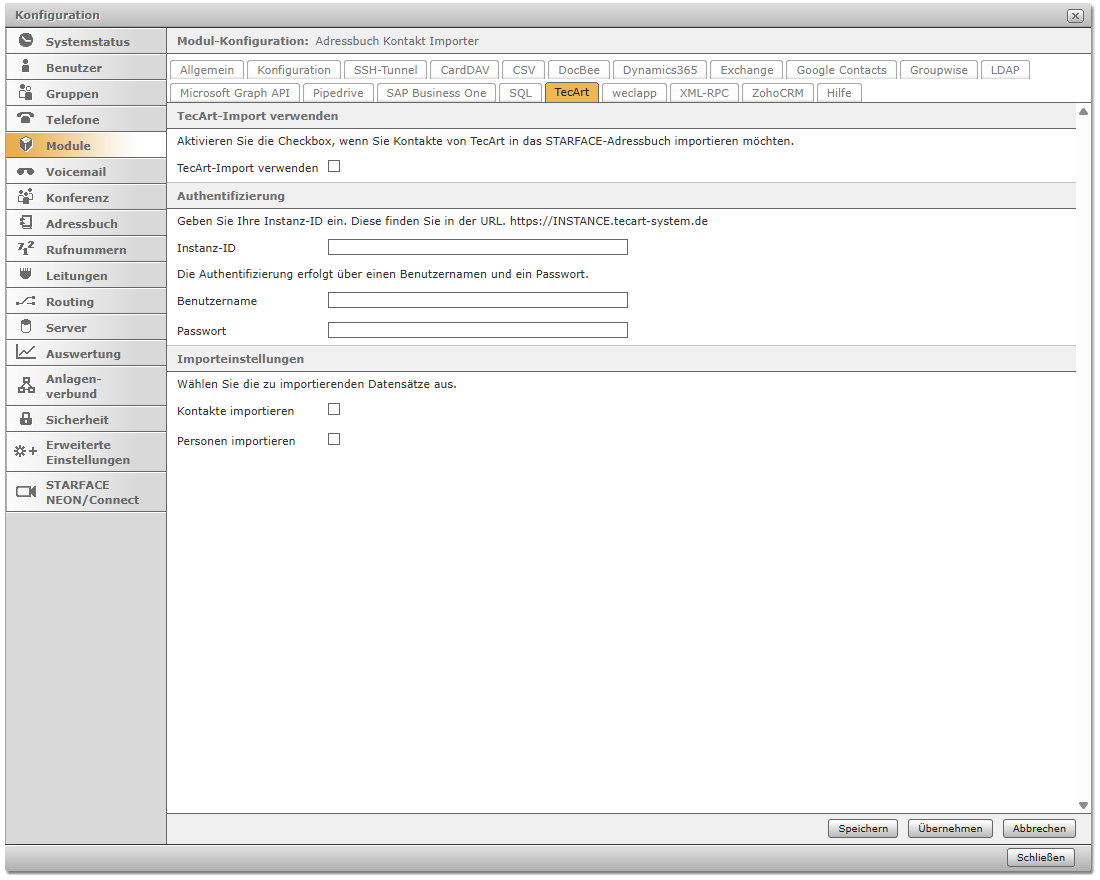Click the Übernehmen button

pyautogui.click(x=950, y=828)
